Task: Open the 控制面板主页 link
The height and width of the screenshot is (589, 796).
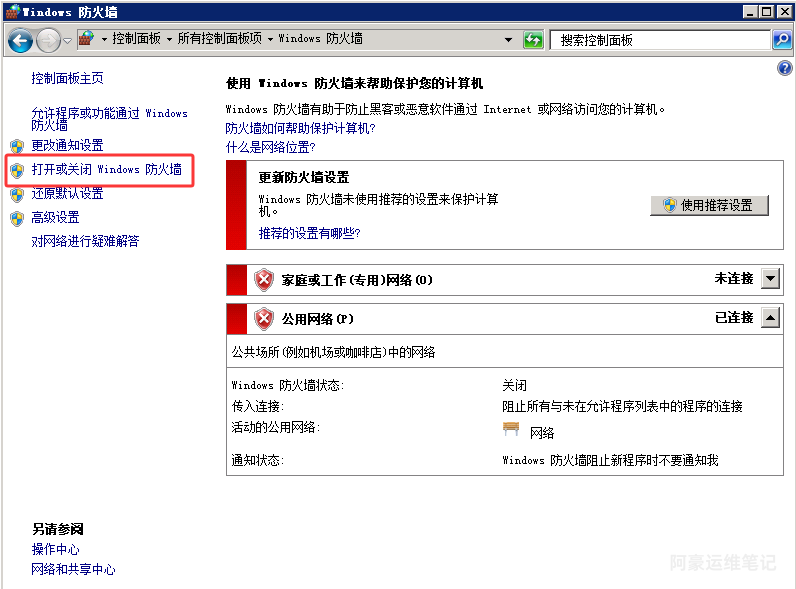Action: coord(67,78)
